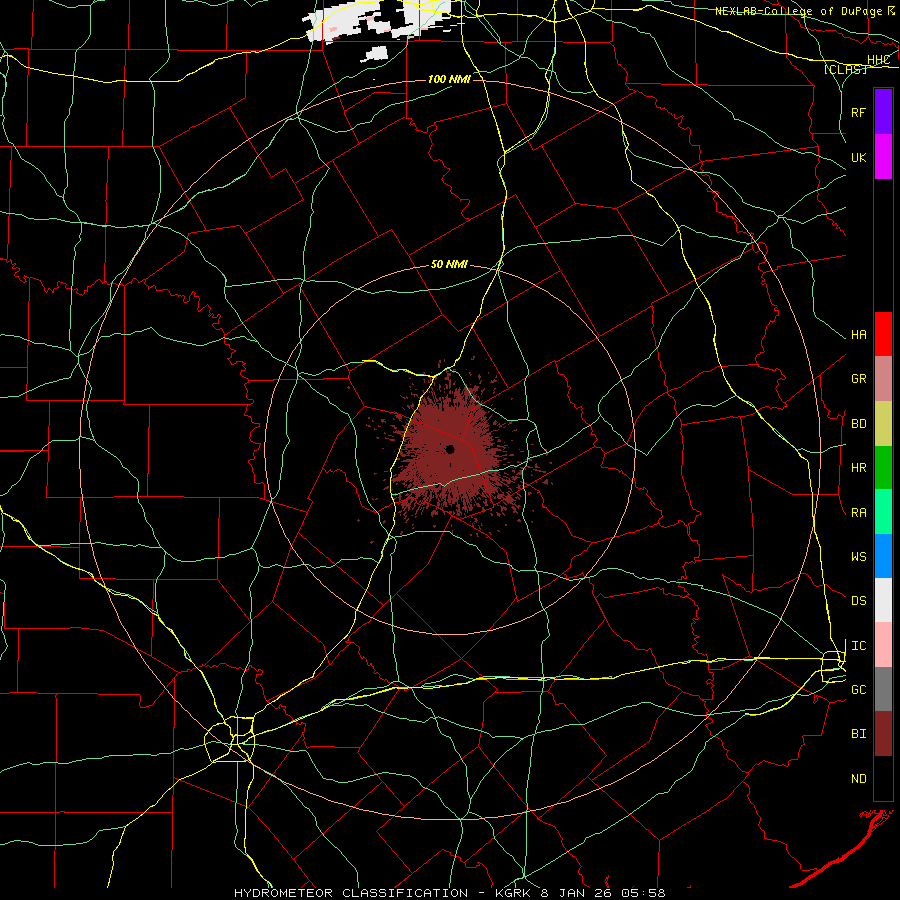This screenshot has width=900, height=900.
Task: Click the BD legend label
Action: [x=858, y=424]
